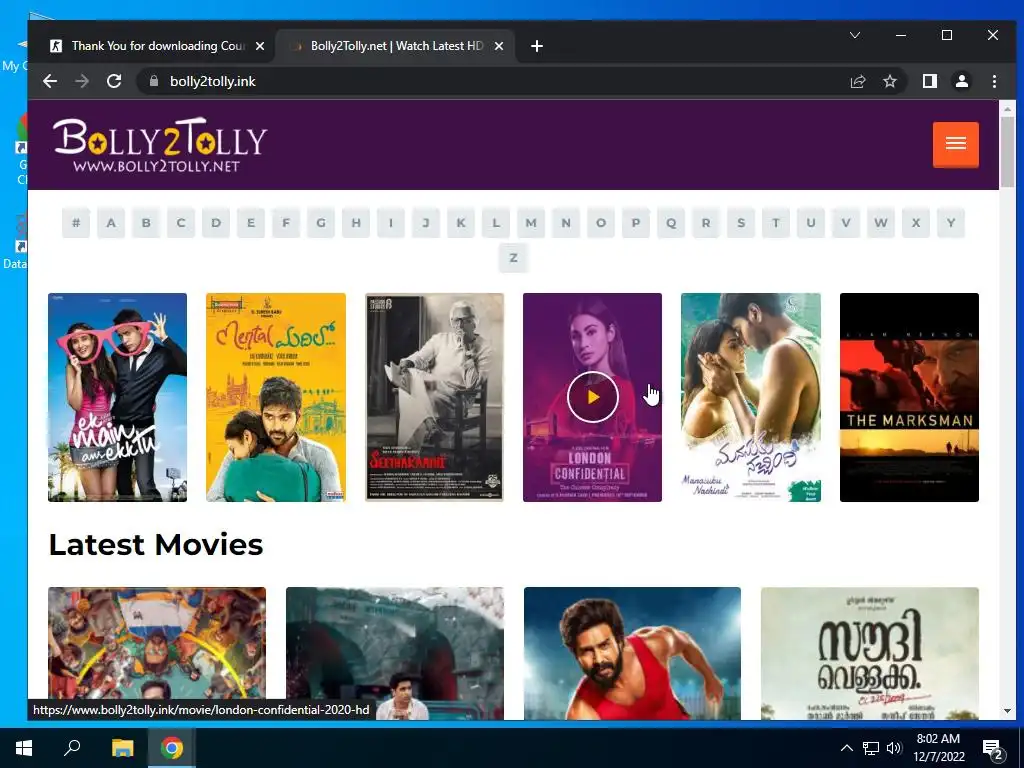Open latest movie with stone bridge scene

[394, 653]
